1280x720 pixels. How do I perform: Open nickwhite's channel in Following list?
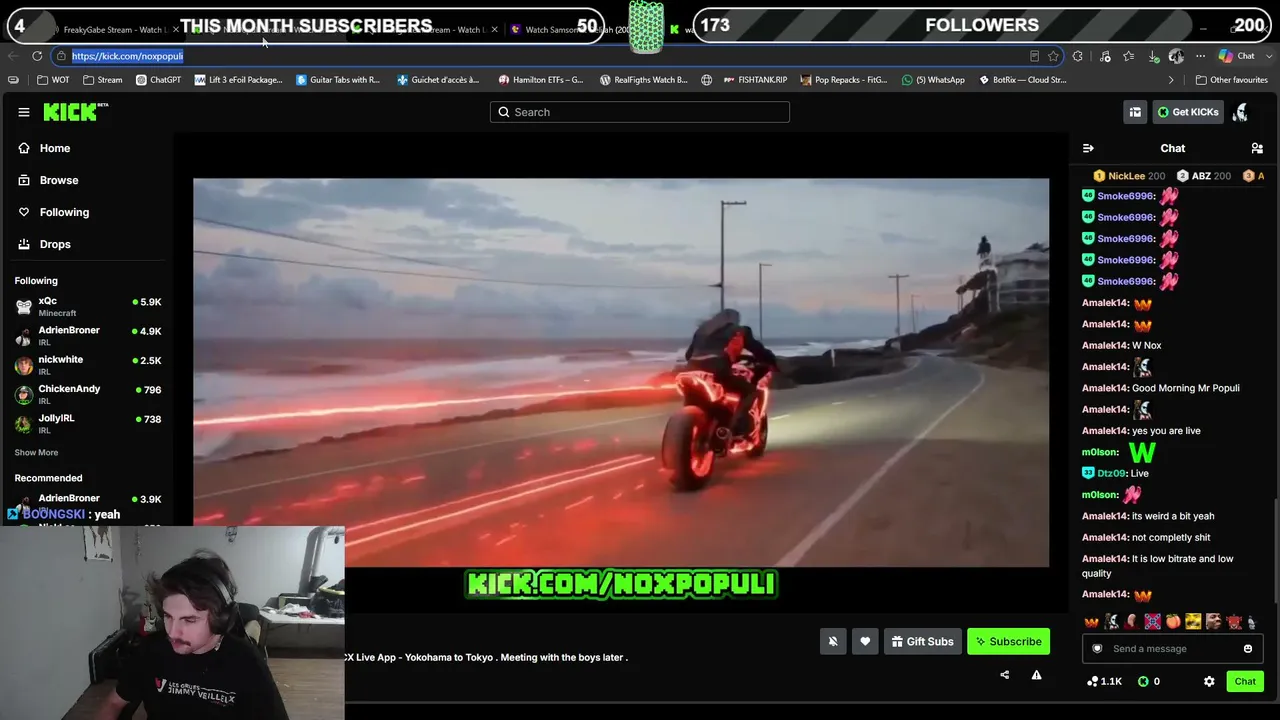pyautogui.click(x=88, y=365)
